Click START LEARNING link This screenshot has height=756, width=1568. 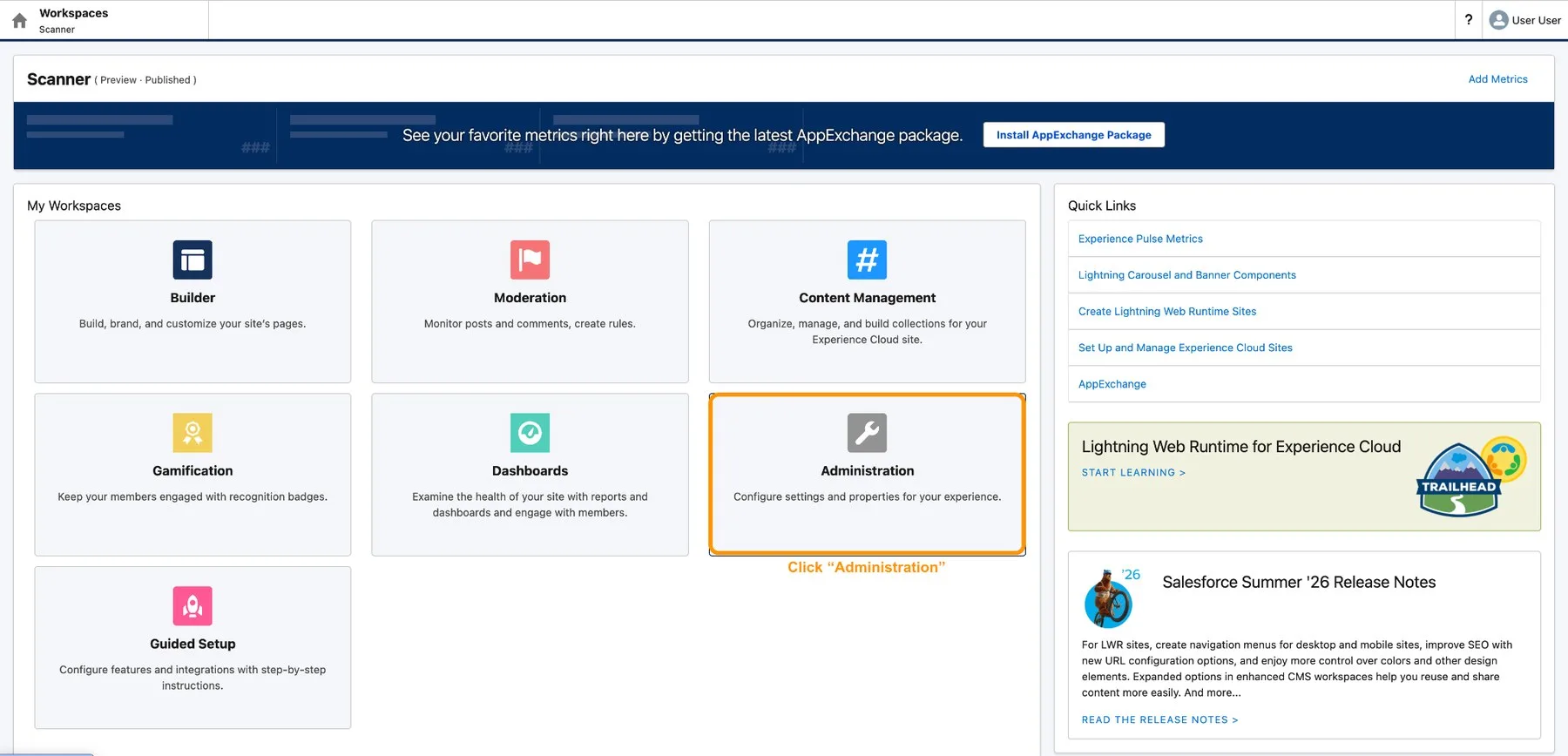click(x=1133, y=473)
